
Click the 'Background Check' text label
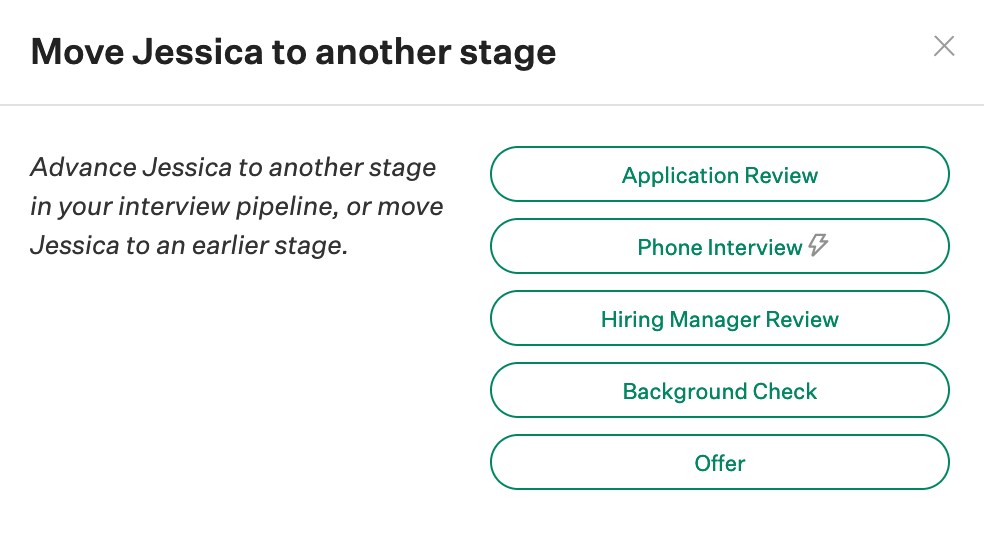[x=720, y=392]
